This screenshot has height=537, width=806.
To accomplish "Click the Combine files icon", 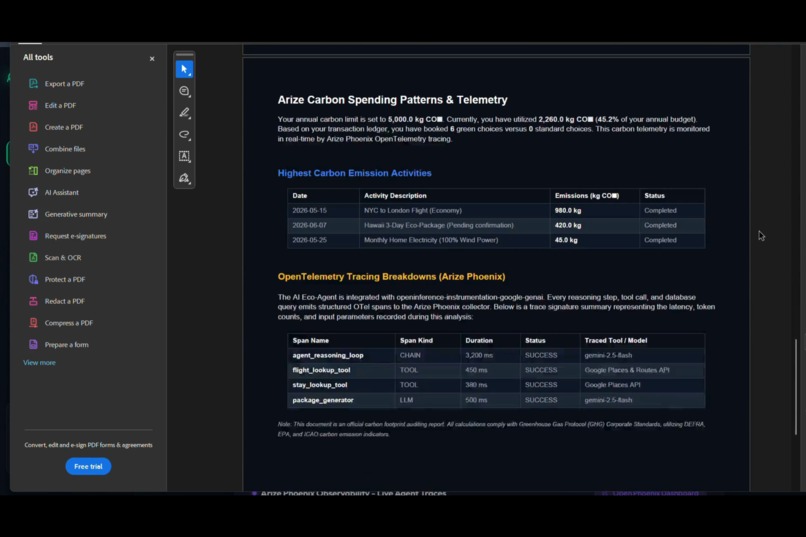I will 33,149.
